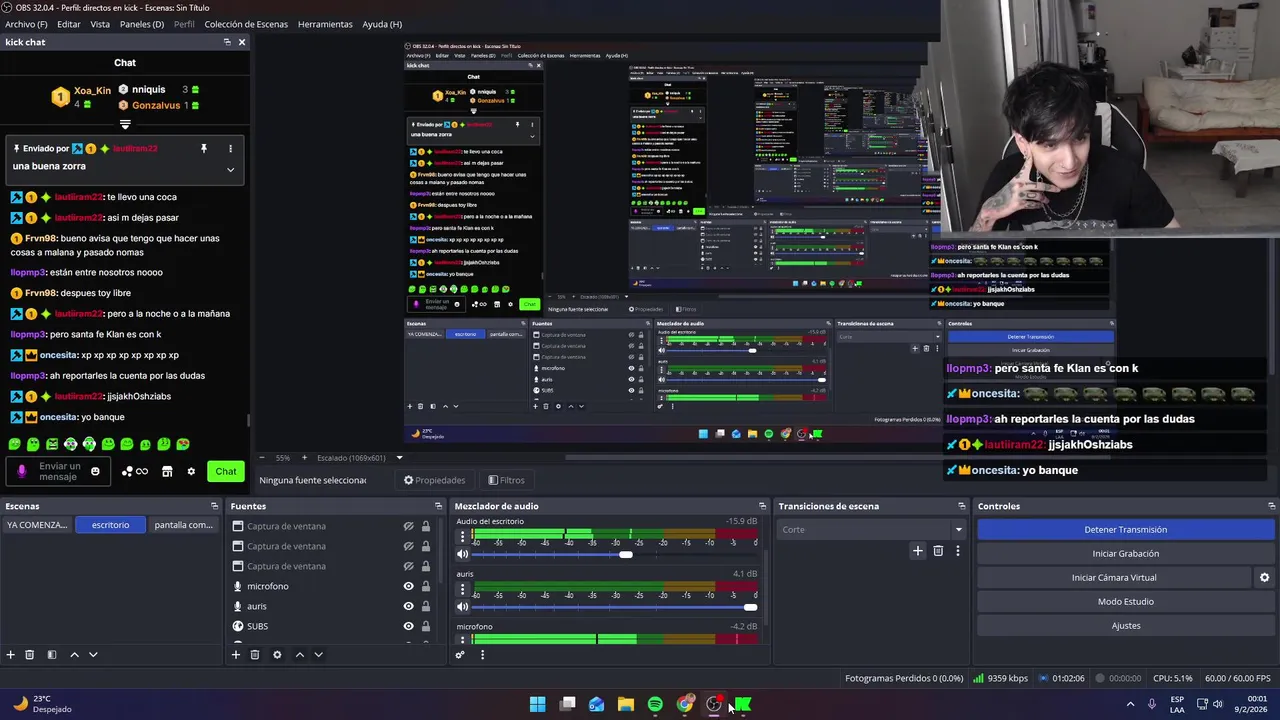Viewport: 1280px width, 720px height.
Task: Open virtual camera settings gear
Action: coord(1264,578)
